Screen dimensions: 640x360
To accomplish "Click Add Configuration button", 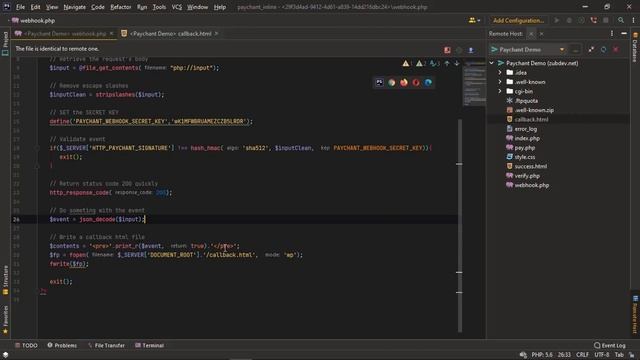I will click(x=518, y=20).
